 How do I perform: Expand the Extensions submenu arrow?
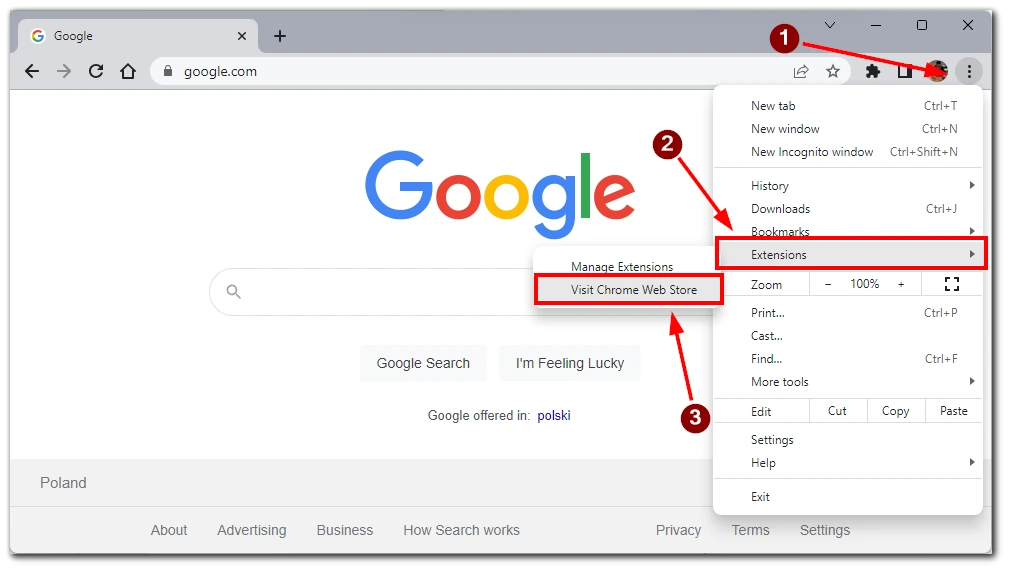click(x=972, y=254)
